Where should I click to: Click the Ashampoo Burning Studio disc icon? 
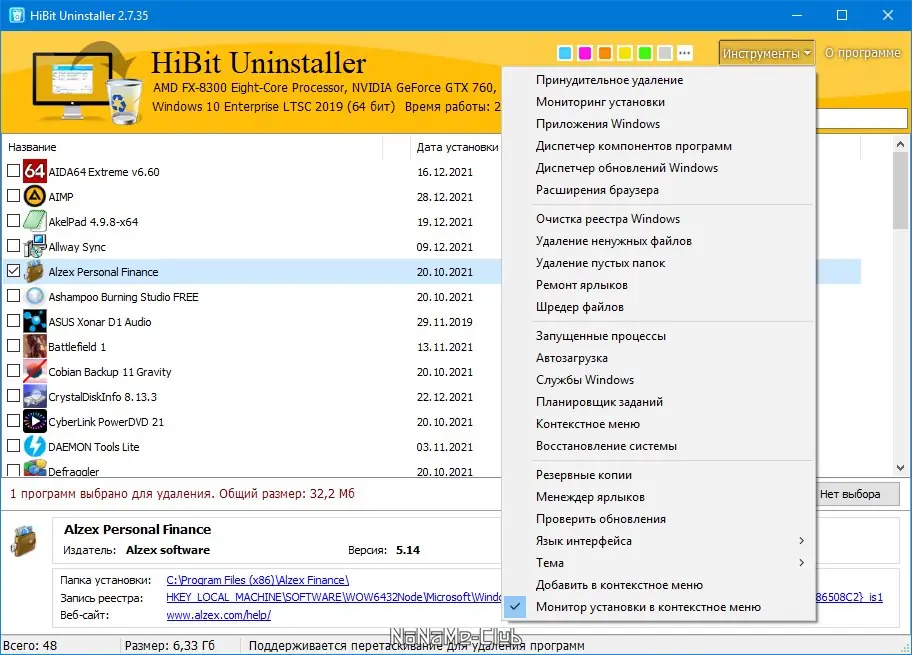tap(34, 296)
